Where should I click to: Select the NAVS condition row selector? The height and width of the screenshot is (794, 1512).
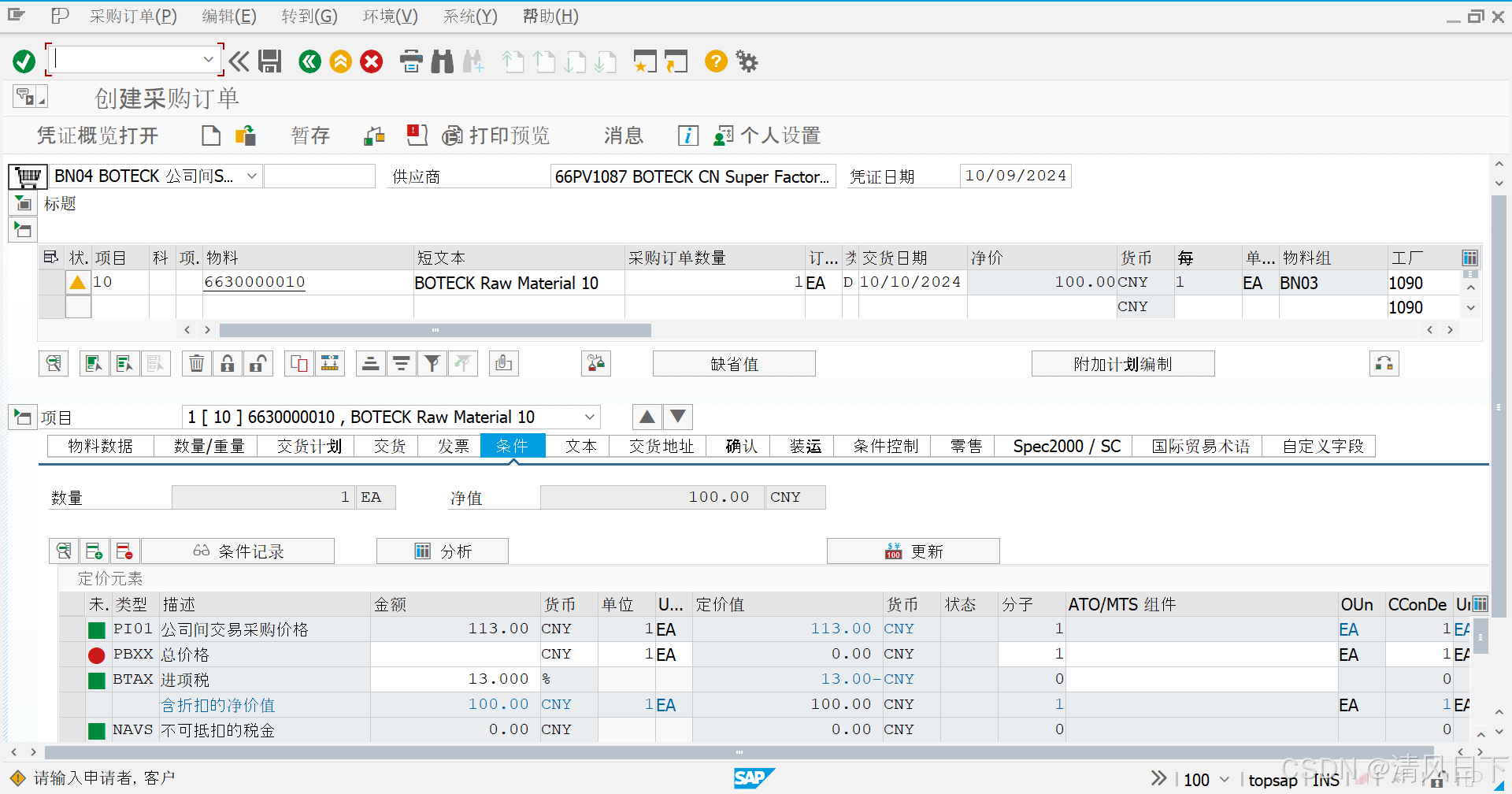click(72, 729)
